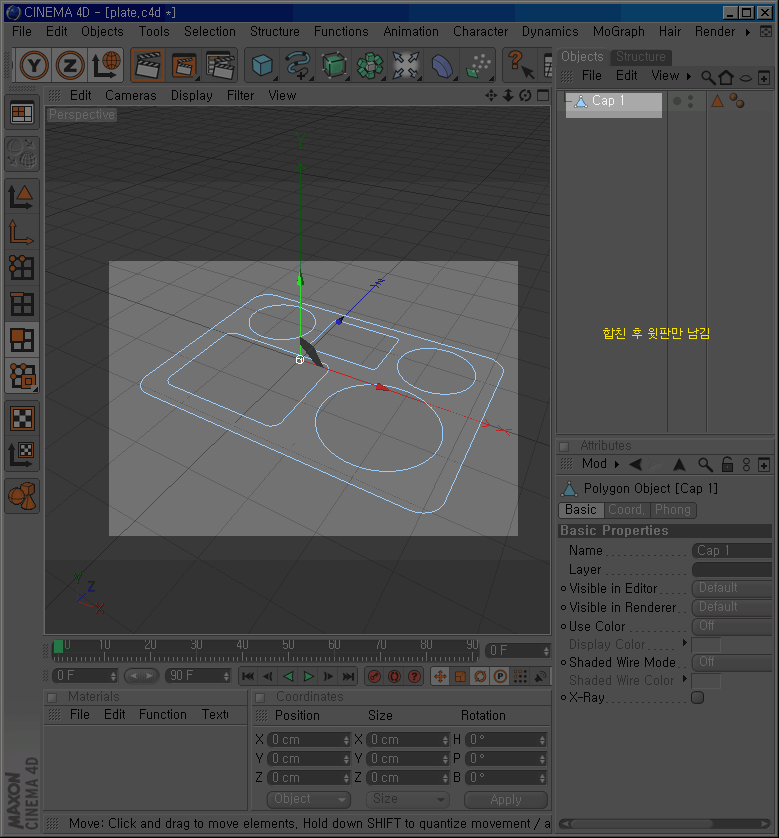Image resolution: width=779 pixels, height=838 pixels.
Task: Select Make Editable tool
Action: 22,153
